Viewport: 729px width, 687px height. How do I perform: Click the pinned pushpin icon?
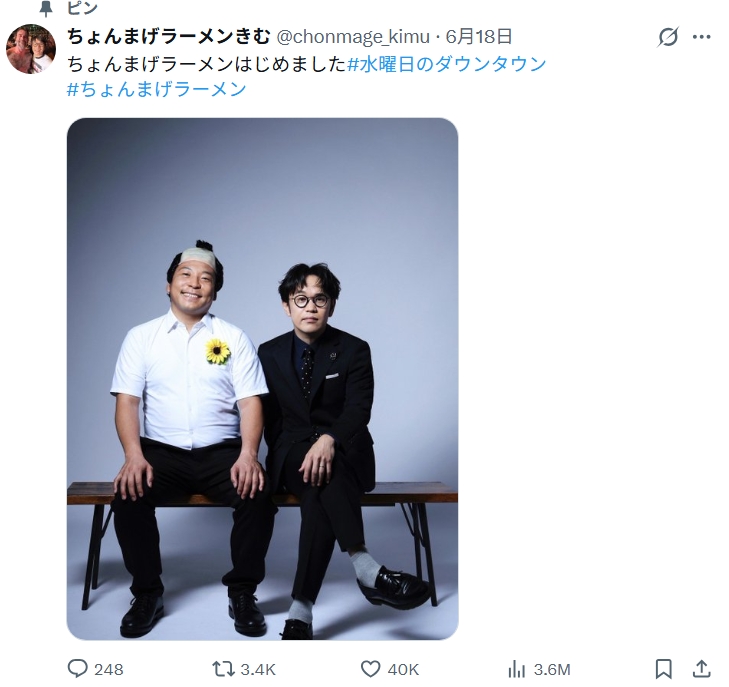pyautogui.click(x=46, y=8)
